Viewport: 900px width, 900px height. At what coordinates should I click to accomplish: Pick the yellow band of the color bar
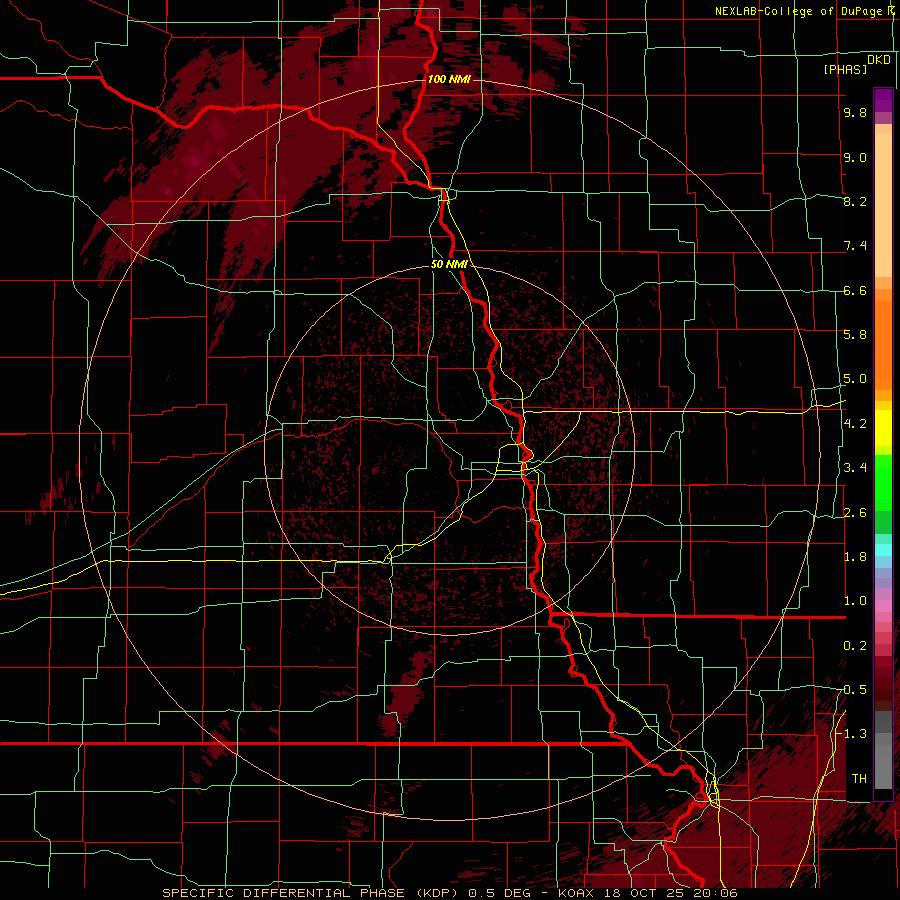point(883,428)
